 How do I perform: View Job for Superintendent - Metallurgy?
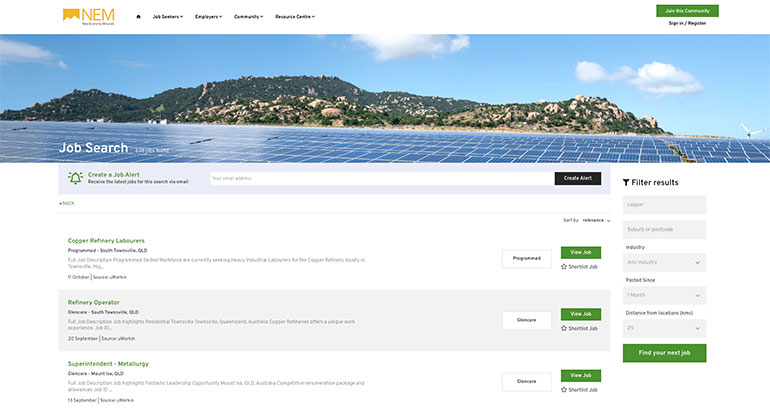point(580,375)
